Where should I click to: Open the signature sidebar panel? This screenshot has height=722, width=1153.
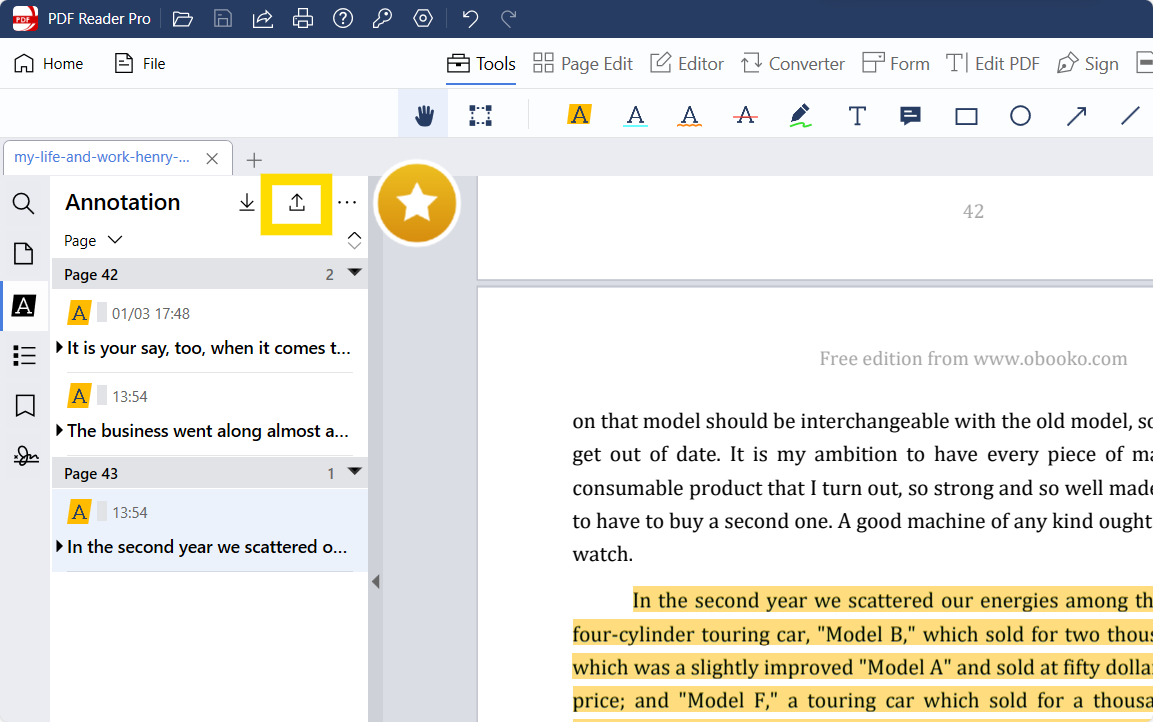26,457
